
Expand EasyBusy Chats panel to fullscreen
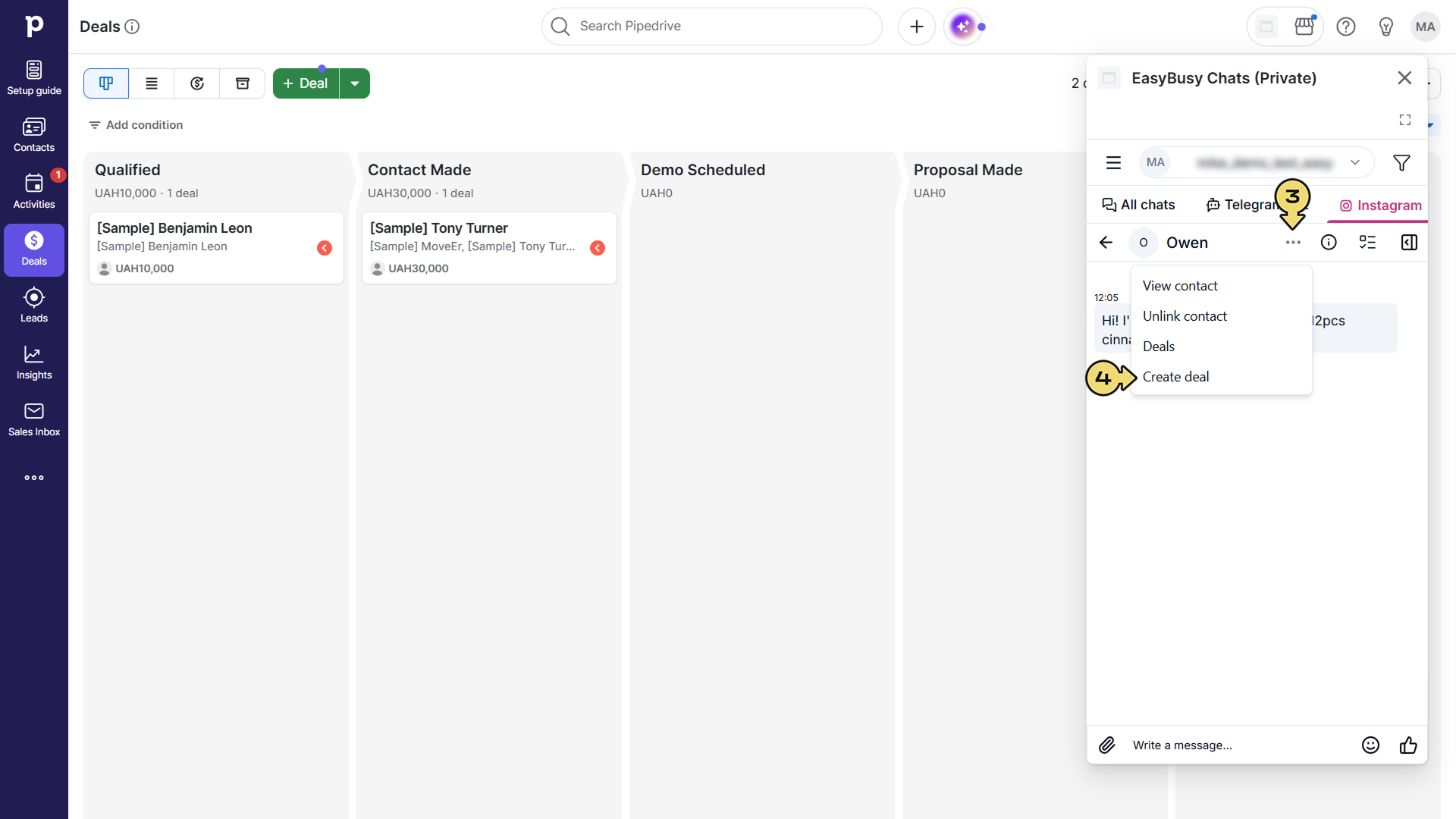coord(1405,120)
